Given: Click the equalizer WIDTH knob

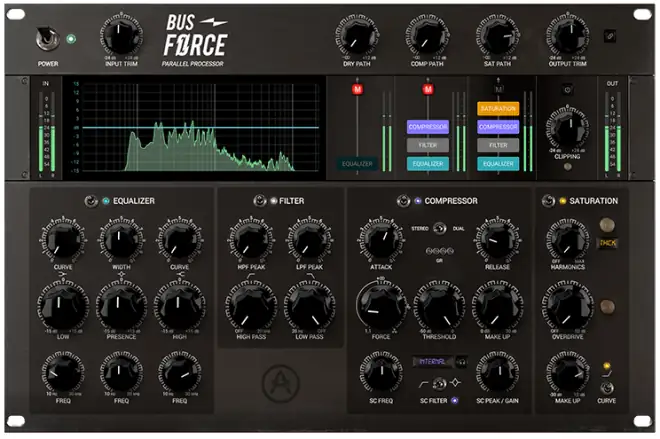Looking at the screenshot, I should tap(121, 240).
